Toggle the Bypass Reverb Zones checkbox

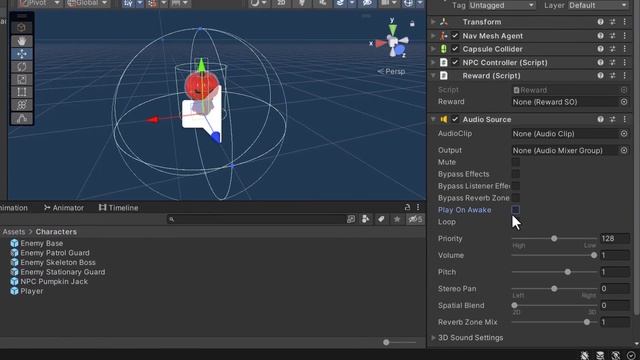pos(516,198)
